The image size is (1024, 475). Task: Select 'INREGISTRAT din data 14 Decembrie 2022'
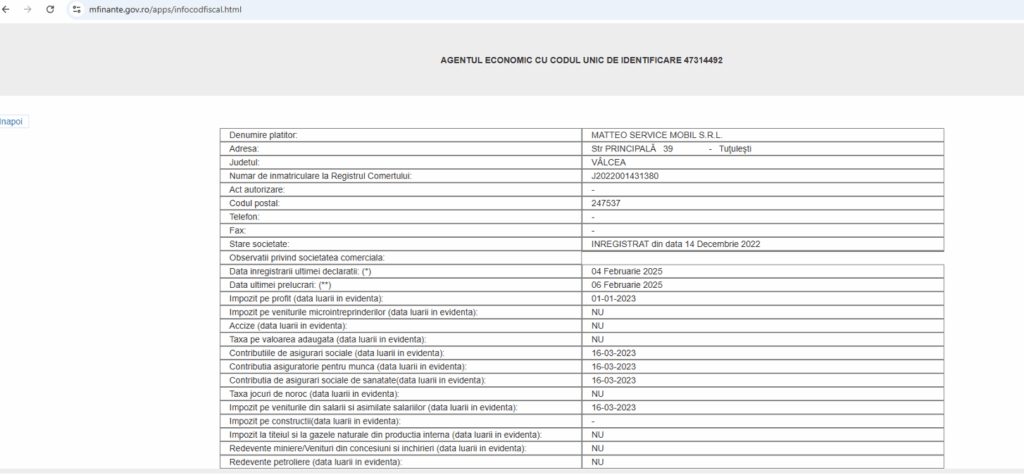point(675,244)
